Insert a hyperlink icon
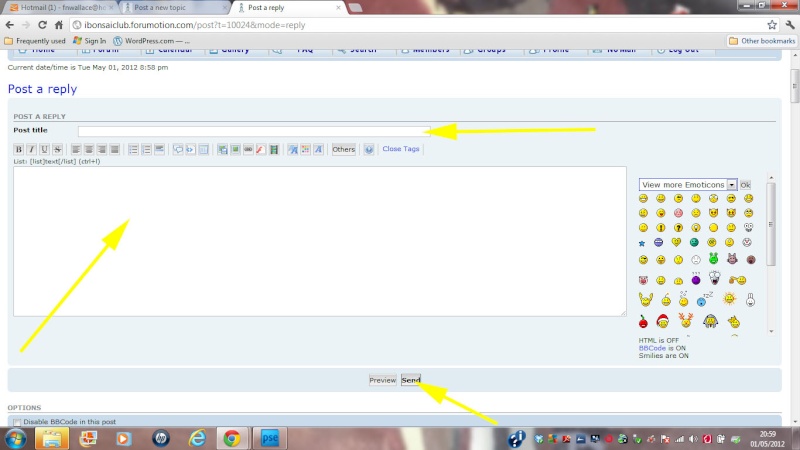 248,149
